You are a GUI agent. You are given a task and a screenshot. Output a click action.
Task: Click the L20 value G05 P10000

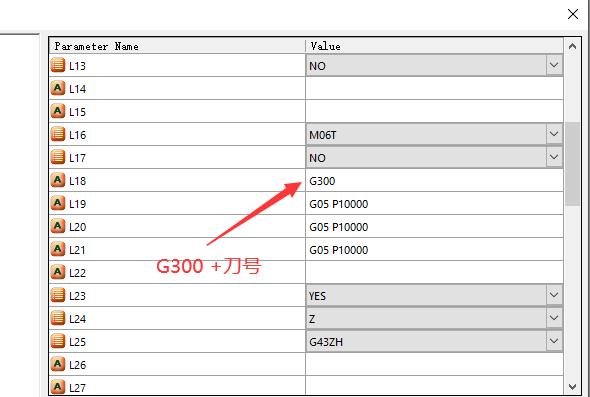click(x=434, y=226)
